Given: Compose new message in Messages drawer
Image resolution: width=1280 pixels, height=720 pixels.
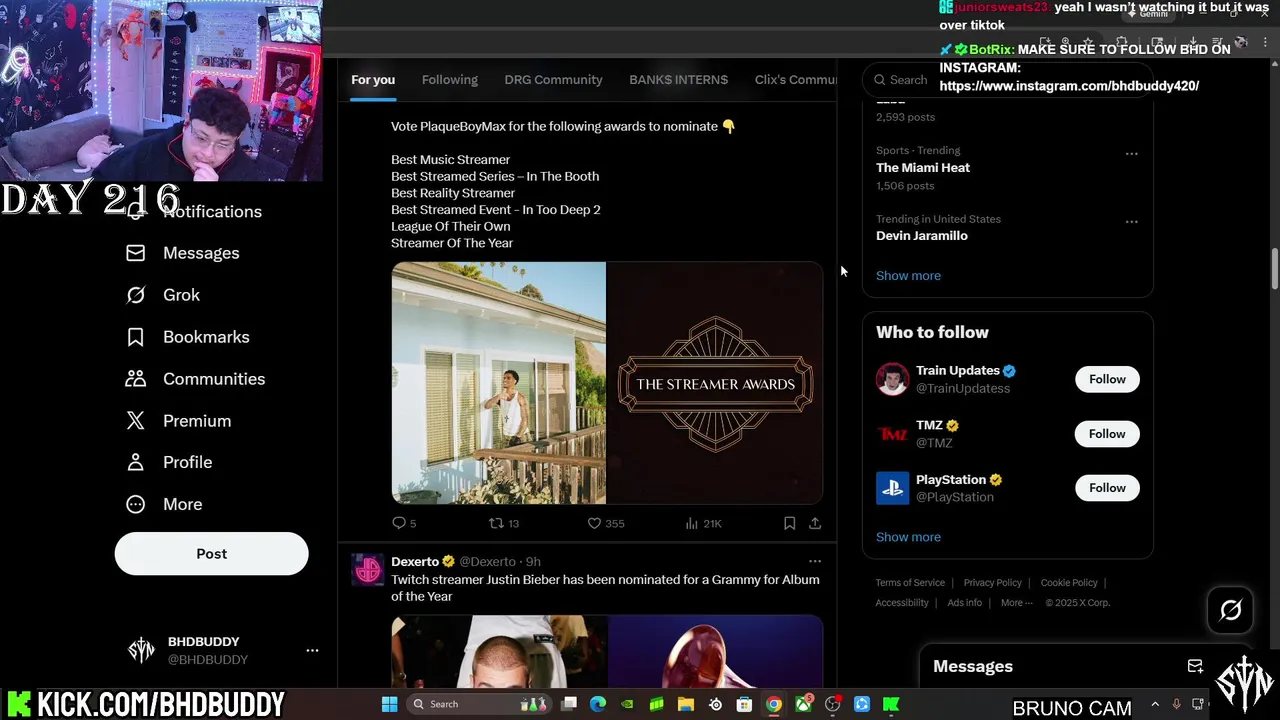Looking at the screenshot, I should coord(1195,666).
